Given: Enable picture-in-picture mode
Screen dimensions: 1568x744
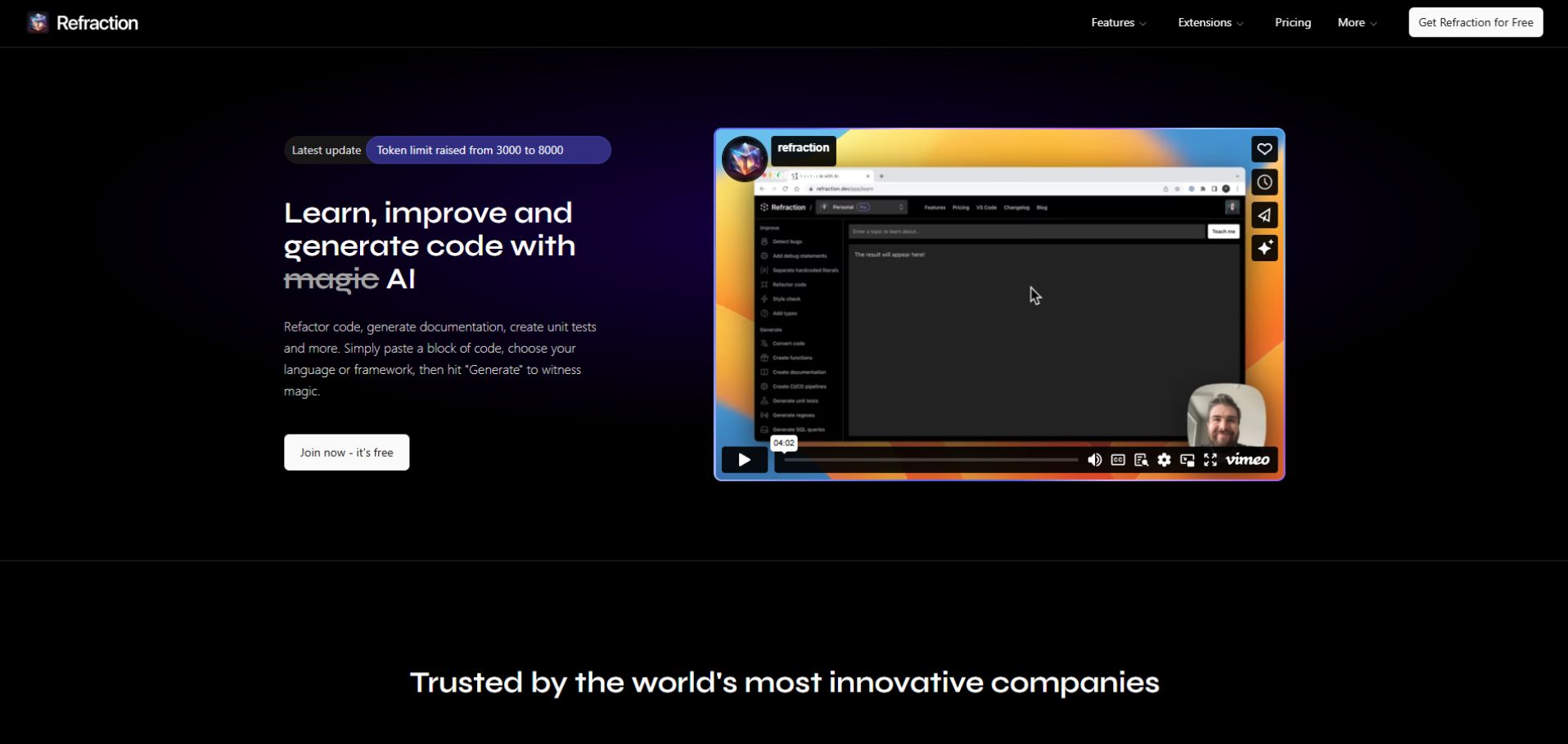Looking at the screenshot, I should click(x=1187, y=460).
